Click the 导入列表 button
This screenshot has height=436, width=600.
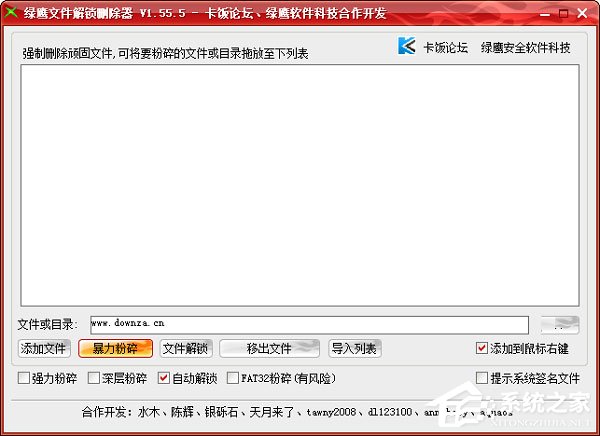pyautogui.click(x=355, y=349)
